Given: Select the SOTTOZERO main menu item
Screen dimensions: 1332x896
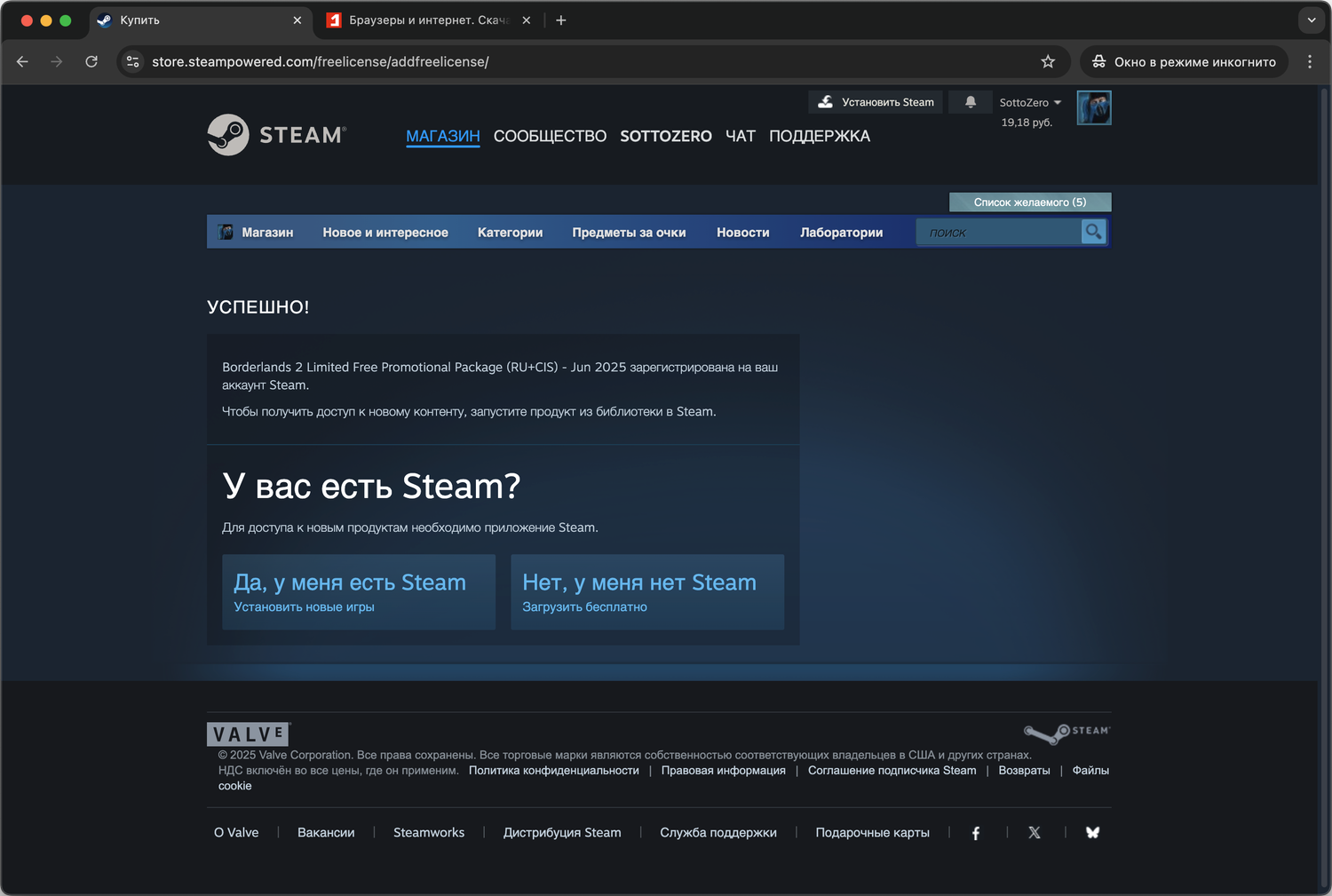Looking at the screenshot, I should pos(666,136).
